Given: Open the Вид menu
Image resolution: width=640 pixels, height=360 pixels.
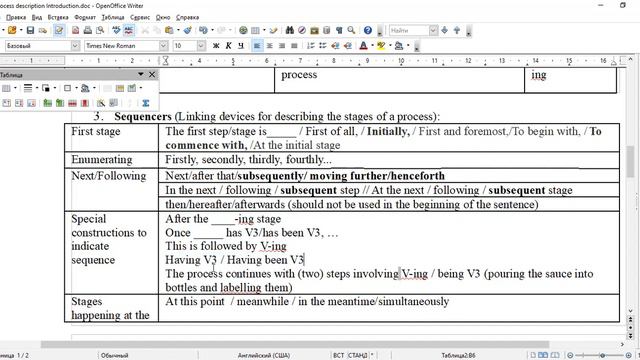Looking at the screenshot, I should coord(37,17).
